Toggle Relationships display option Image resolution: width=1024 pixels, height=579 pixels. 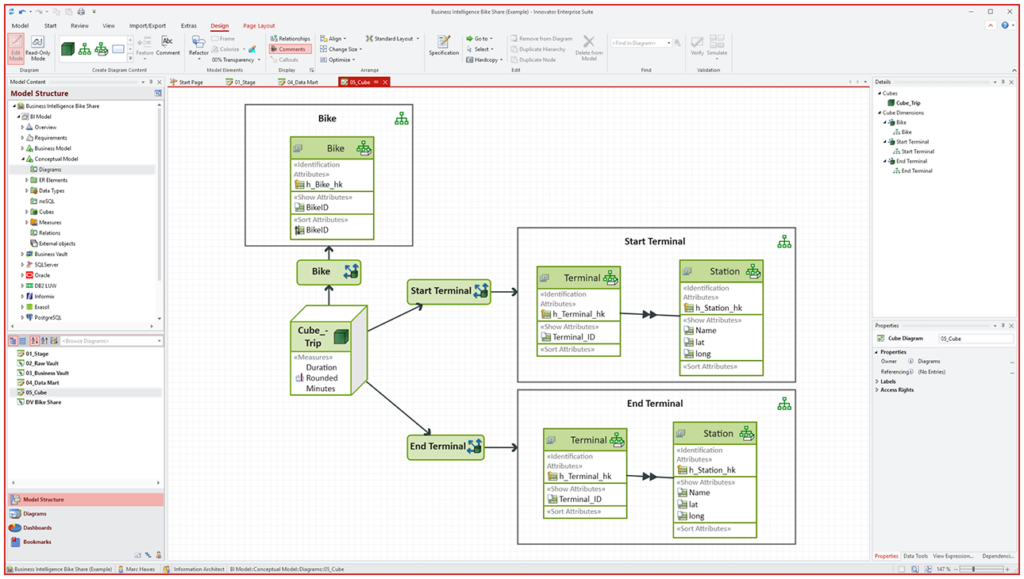click(290, 39)
